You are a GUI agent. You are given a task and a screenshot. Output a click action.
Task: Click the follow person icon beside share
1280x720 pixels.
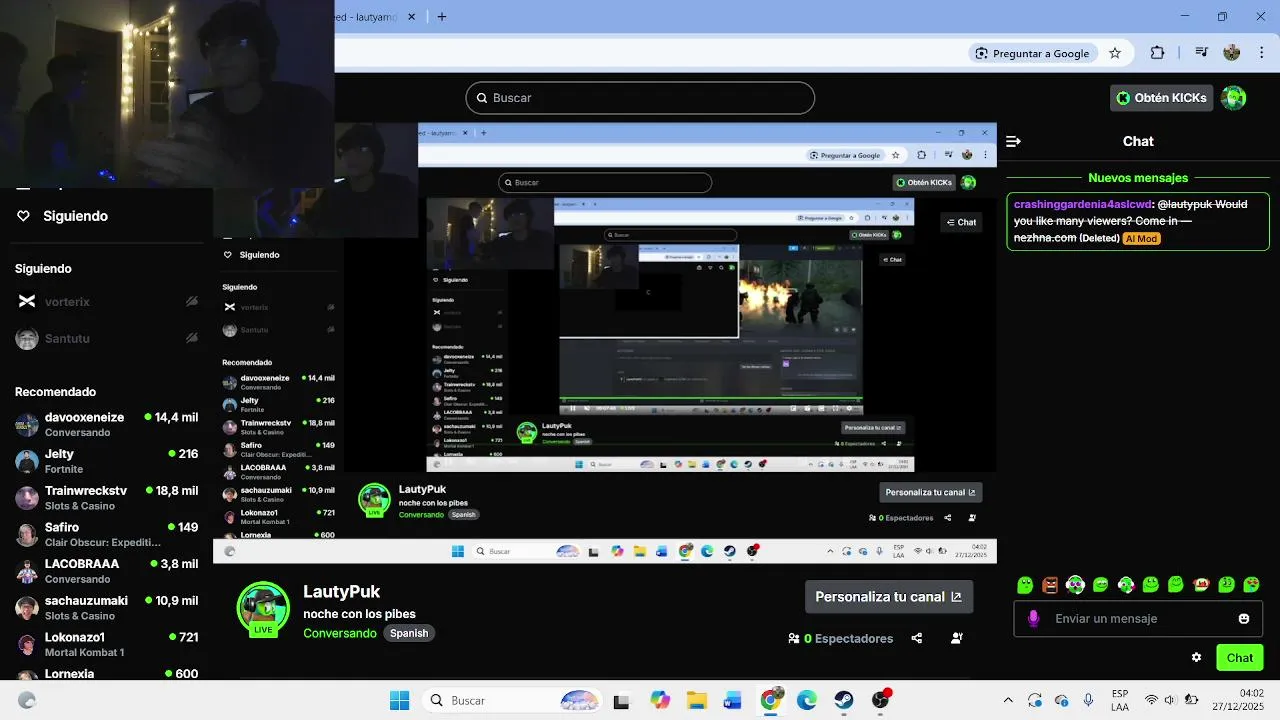pos(957,638)
